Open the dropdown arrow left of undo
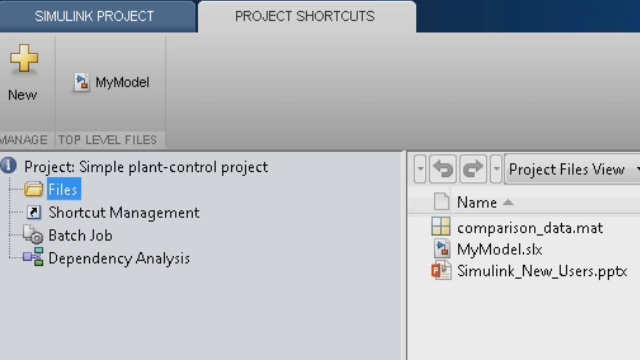The width and height of the screenshot is (640, 360). [x=420, y=169]
